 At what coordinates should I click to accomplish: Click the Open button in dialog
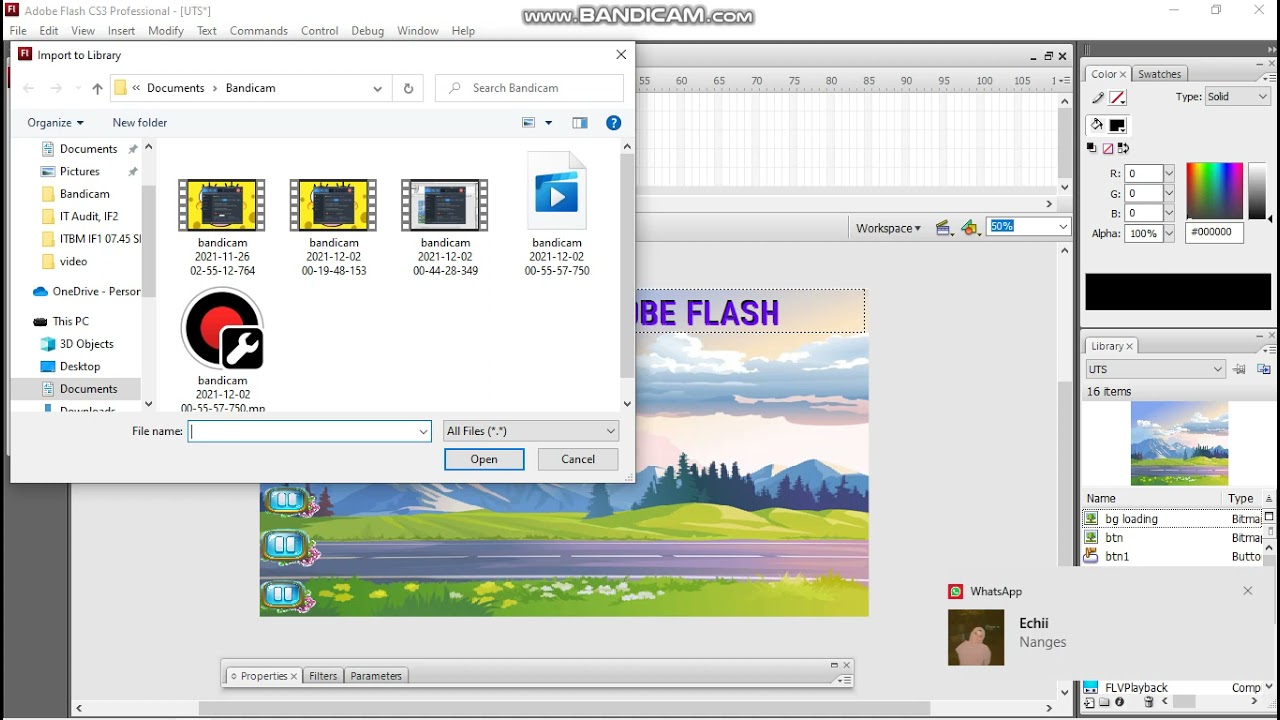484,459
